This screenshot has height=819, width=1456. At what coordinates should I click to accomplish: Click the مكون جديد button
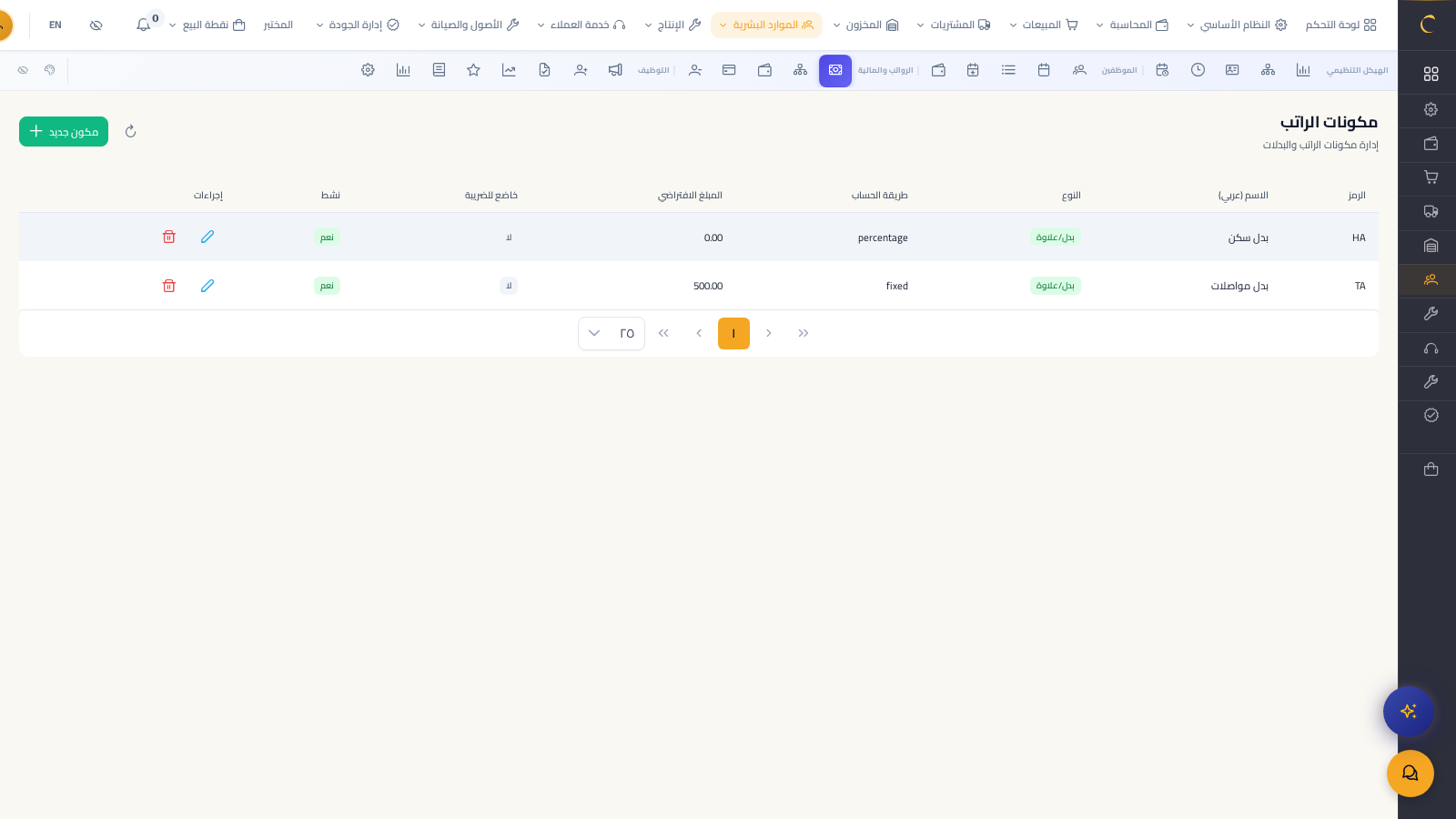[x=64, y=132]
